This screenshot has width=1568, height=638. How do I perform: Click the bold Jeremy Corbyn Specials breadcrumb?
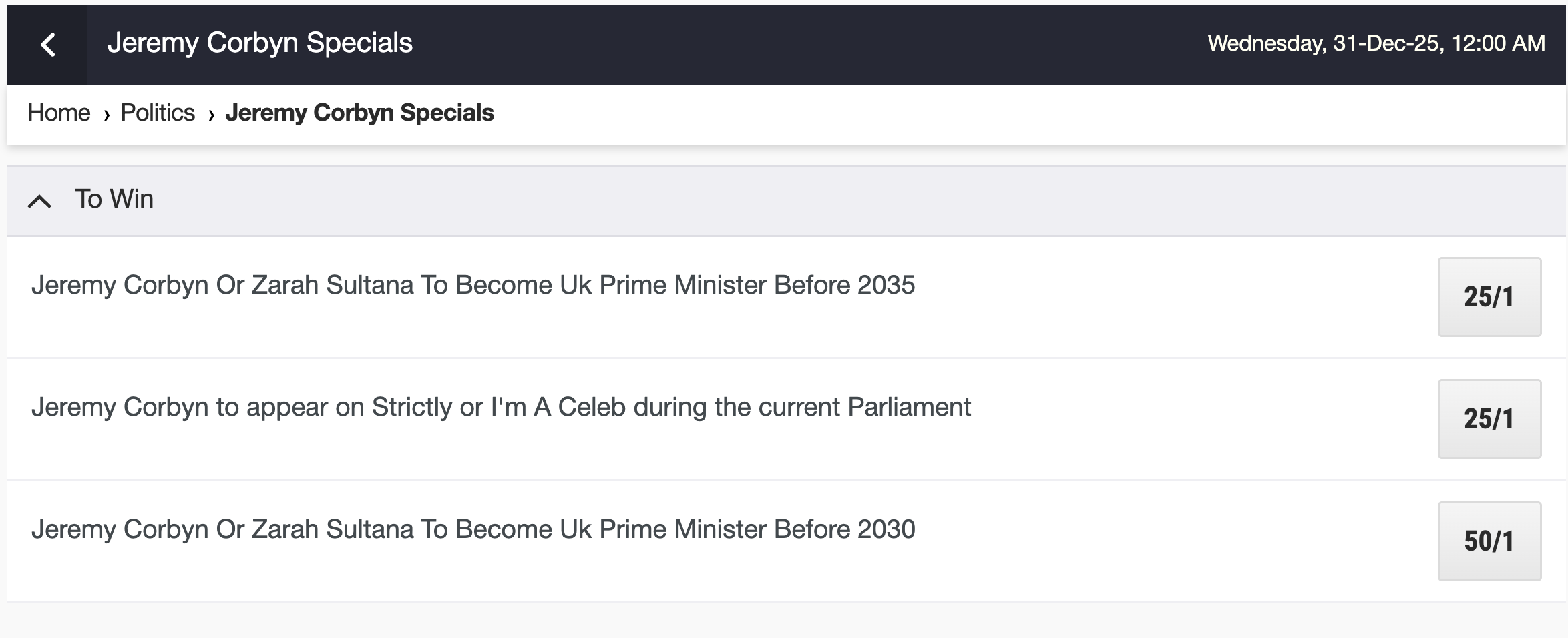pos(359,113)
